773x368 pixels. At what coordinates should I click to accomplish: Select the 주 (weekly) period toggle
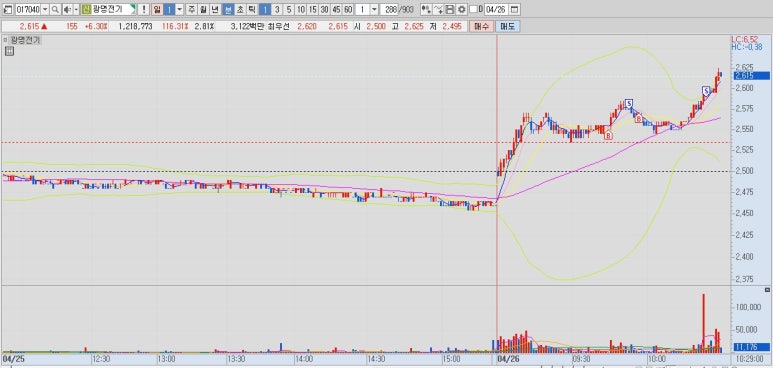191,9
